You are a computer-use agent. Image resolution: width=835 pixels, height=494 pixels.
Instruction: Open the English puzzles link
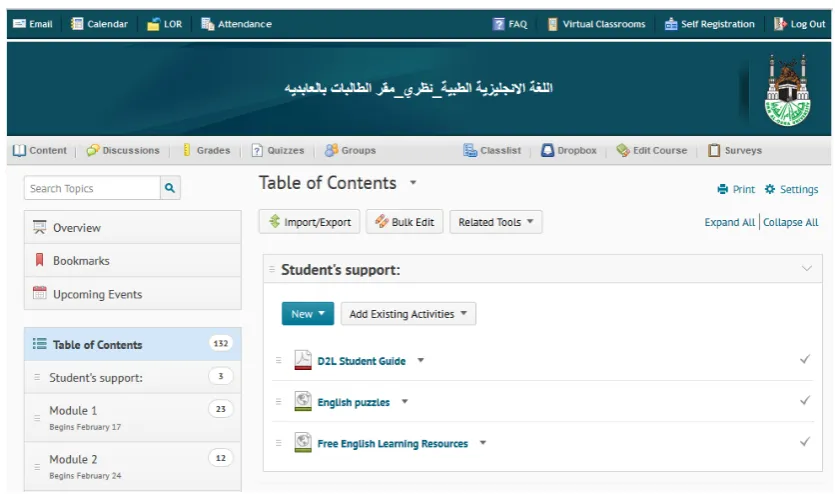point(354,402)
